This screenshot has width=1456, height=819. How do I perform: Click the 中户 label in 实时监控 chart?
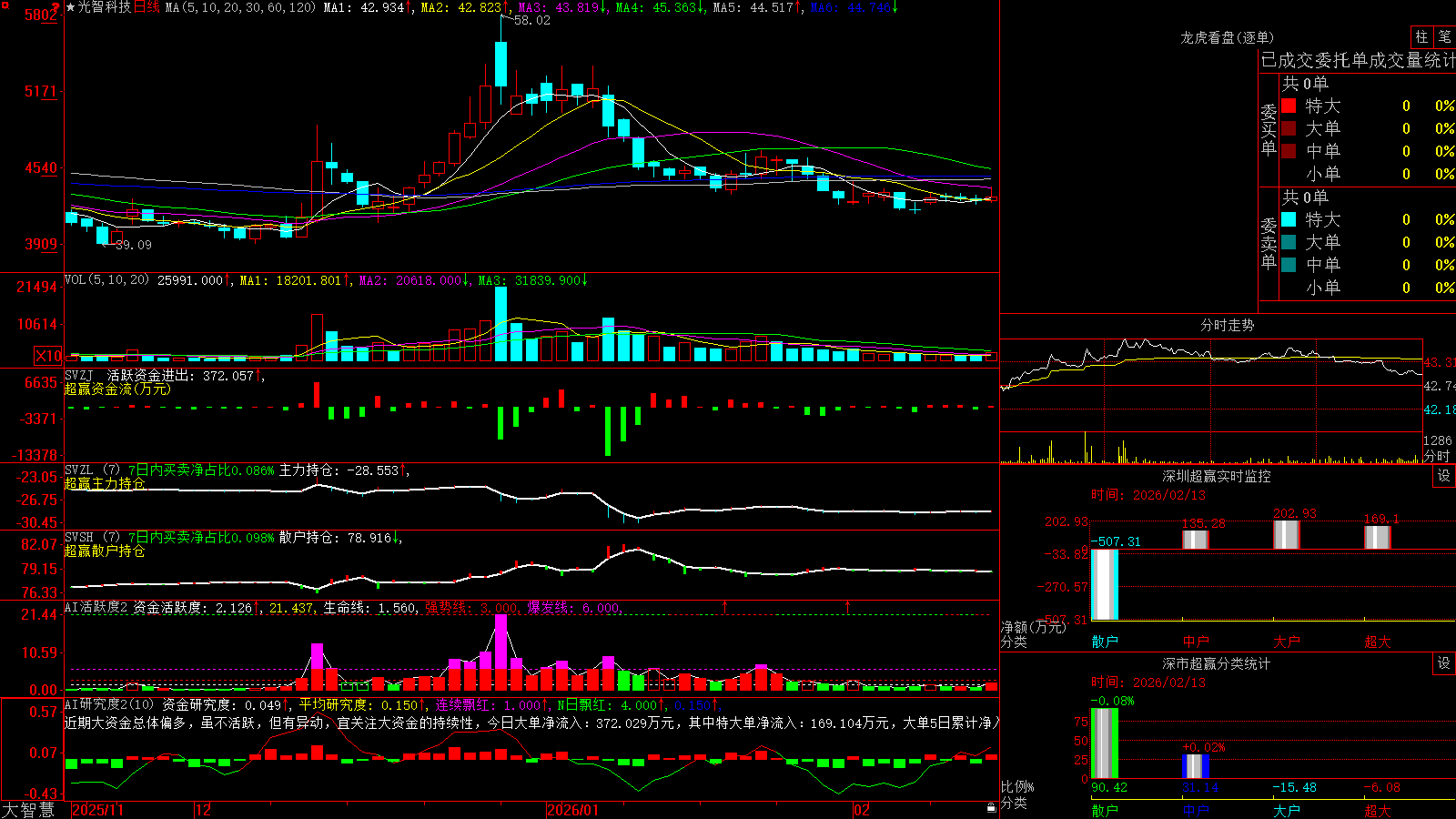click(1196, 642)
